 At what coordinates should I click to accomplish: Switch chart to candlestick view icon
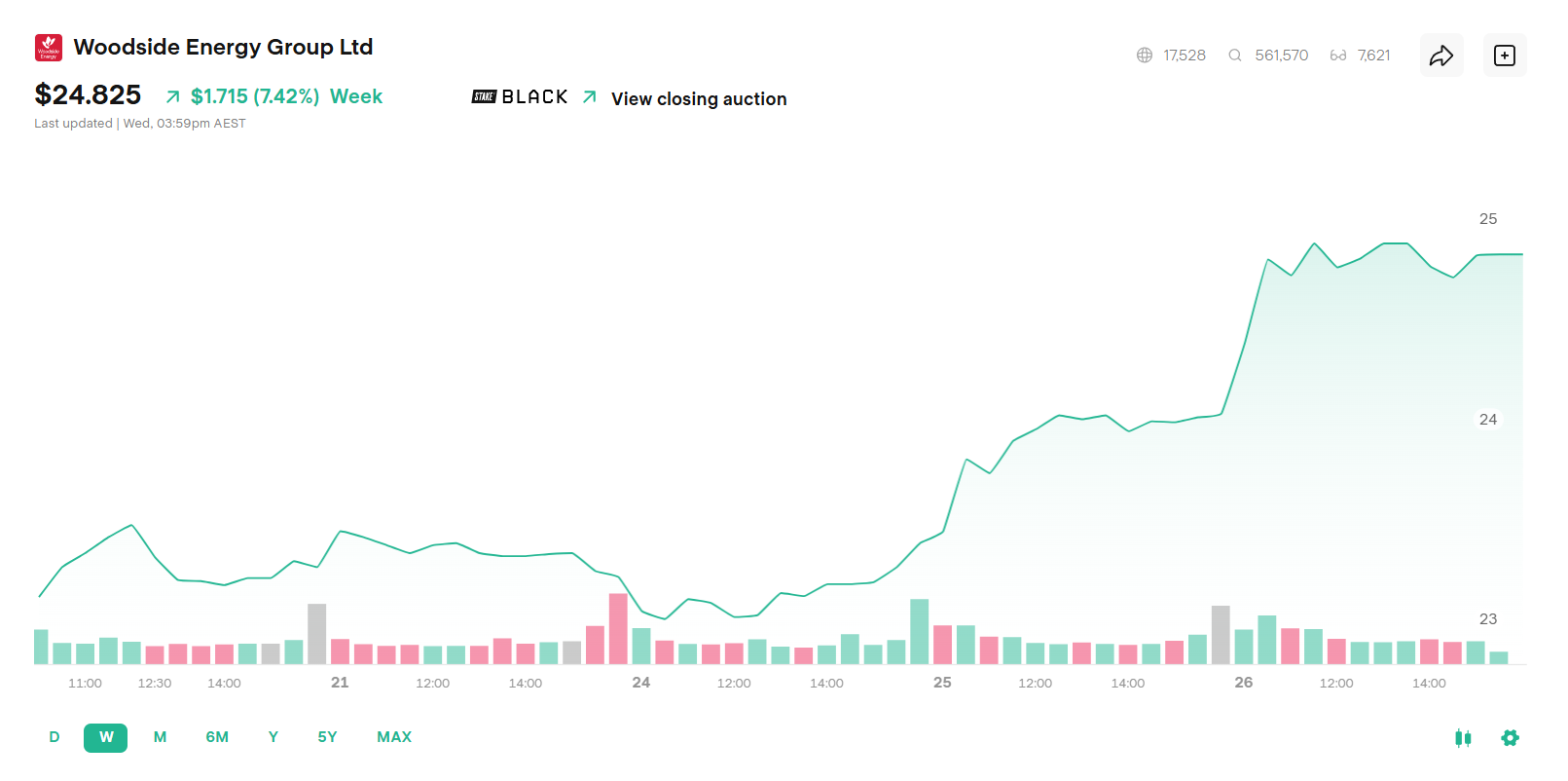[1463, 738]
